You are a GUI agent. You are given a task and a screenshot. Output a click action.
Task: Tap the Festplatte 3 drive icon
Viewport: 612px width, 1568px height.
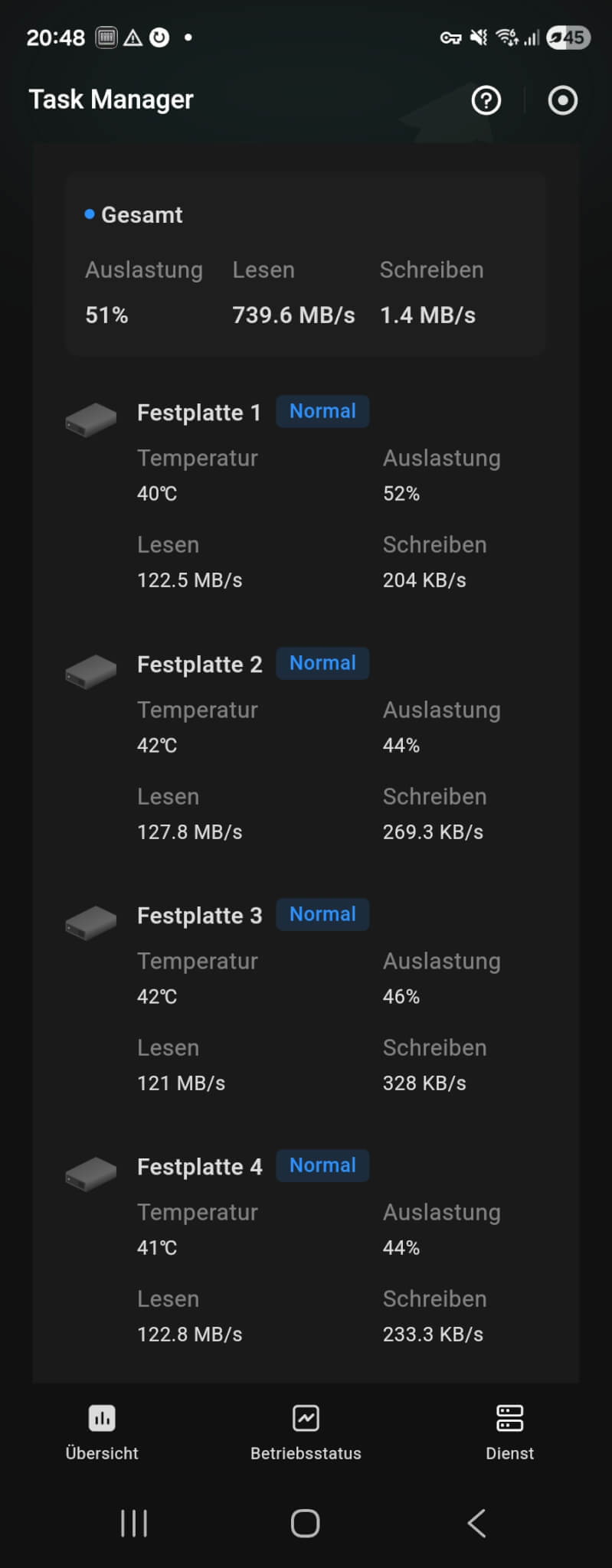point(91,922)
